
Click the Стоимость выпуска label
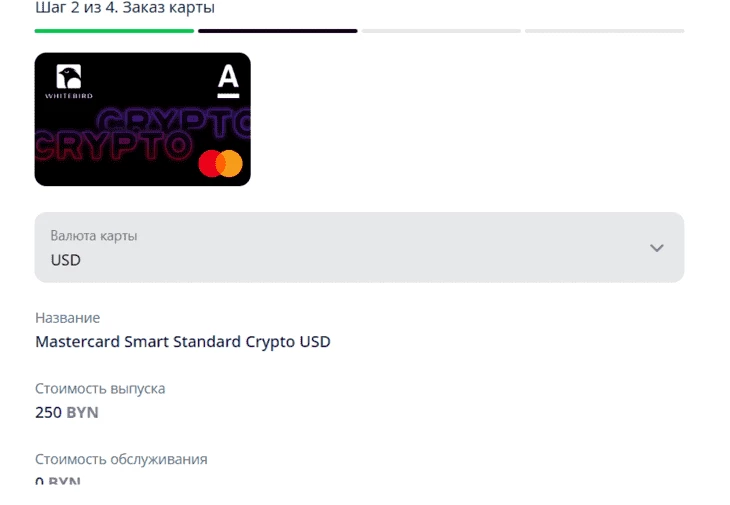[100, 388]
